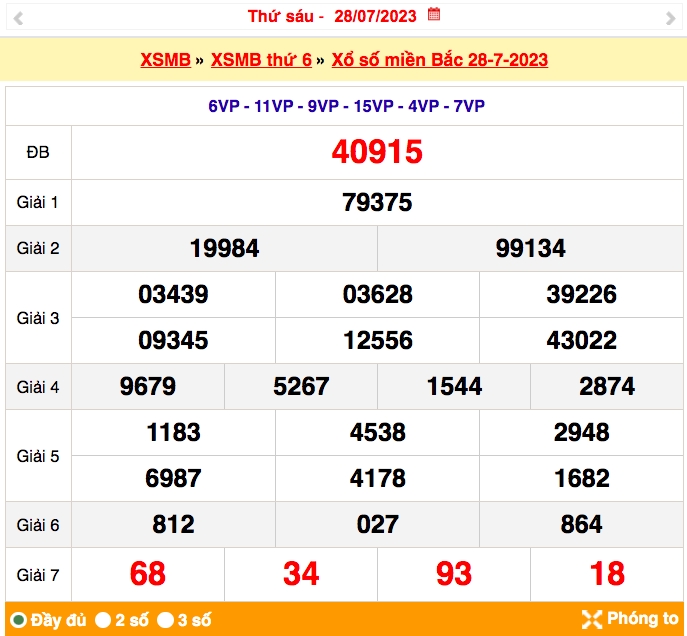This screenshot has height=636, width=687.
Task: Click the Giải 7 number 93
Action: tap(454, 574)
